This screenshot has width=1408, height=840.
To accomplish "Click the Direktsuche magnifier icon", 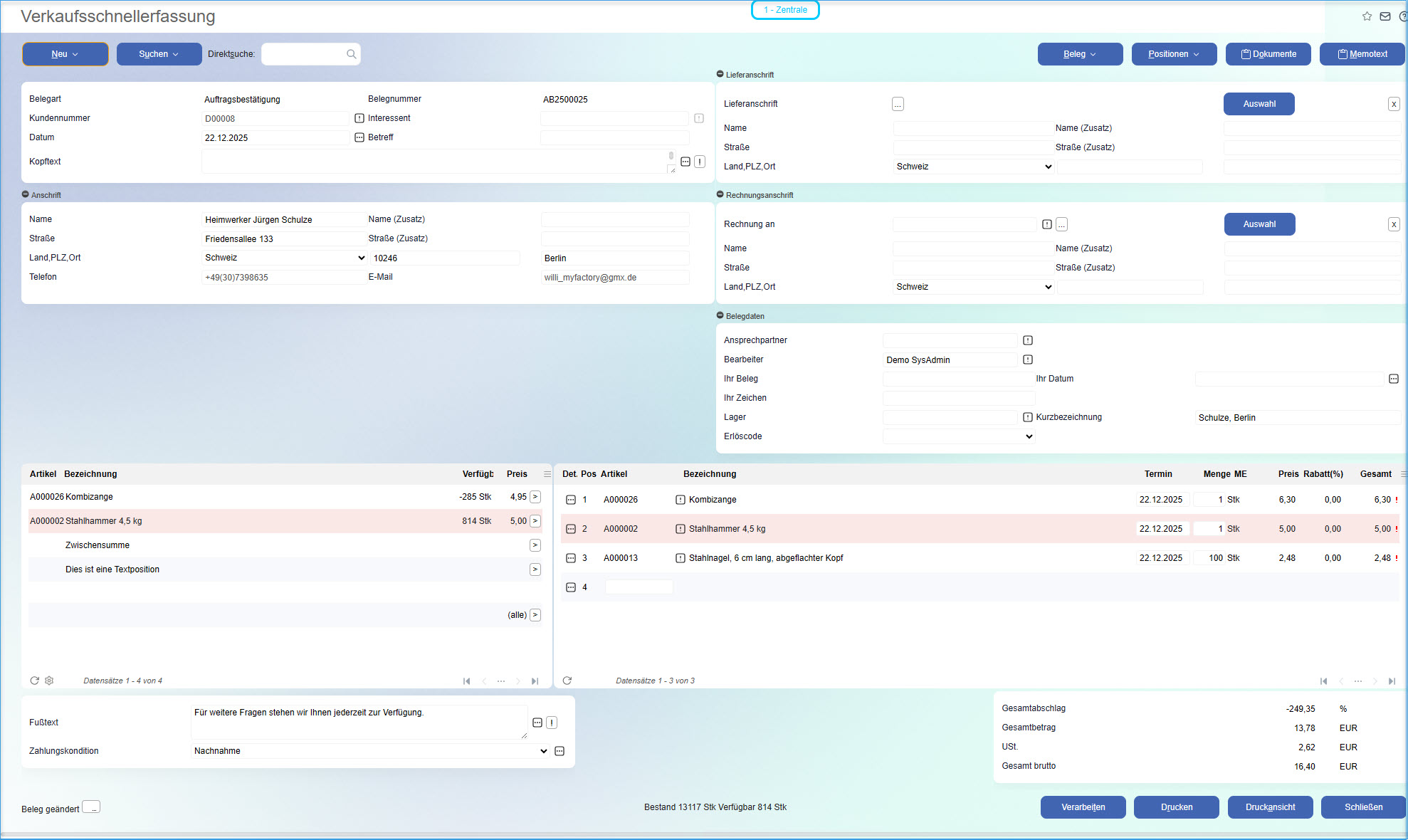I will (x=351, y=54).
